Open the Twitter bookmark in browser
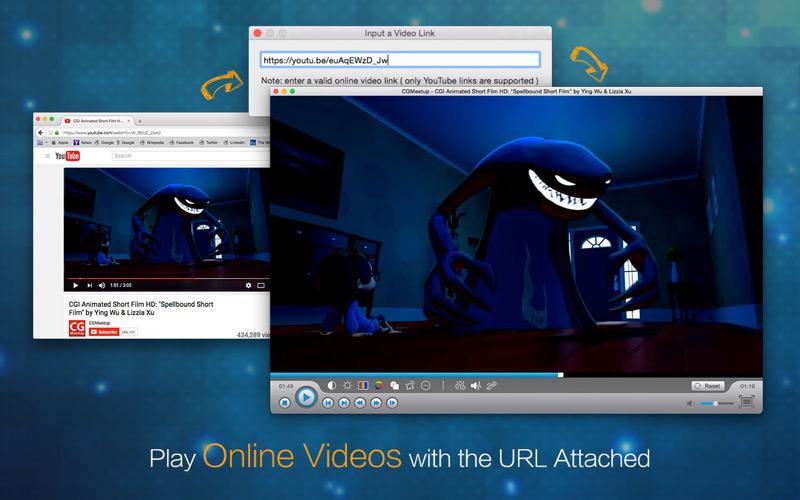Viewport: 800px width, 500px height. click(x=209, y=143)
